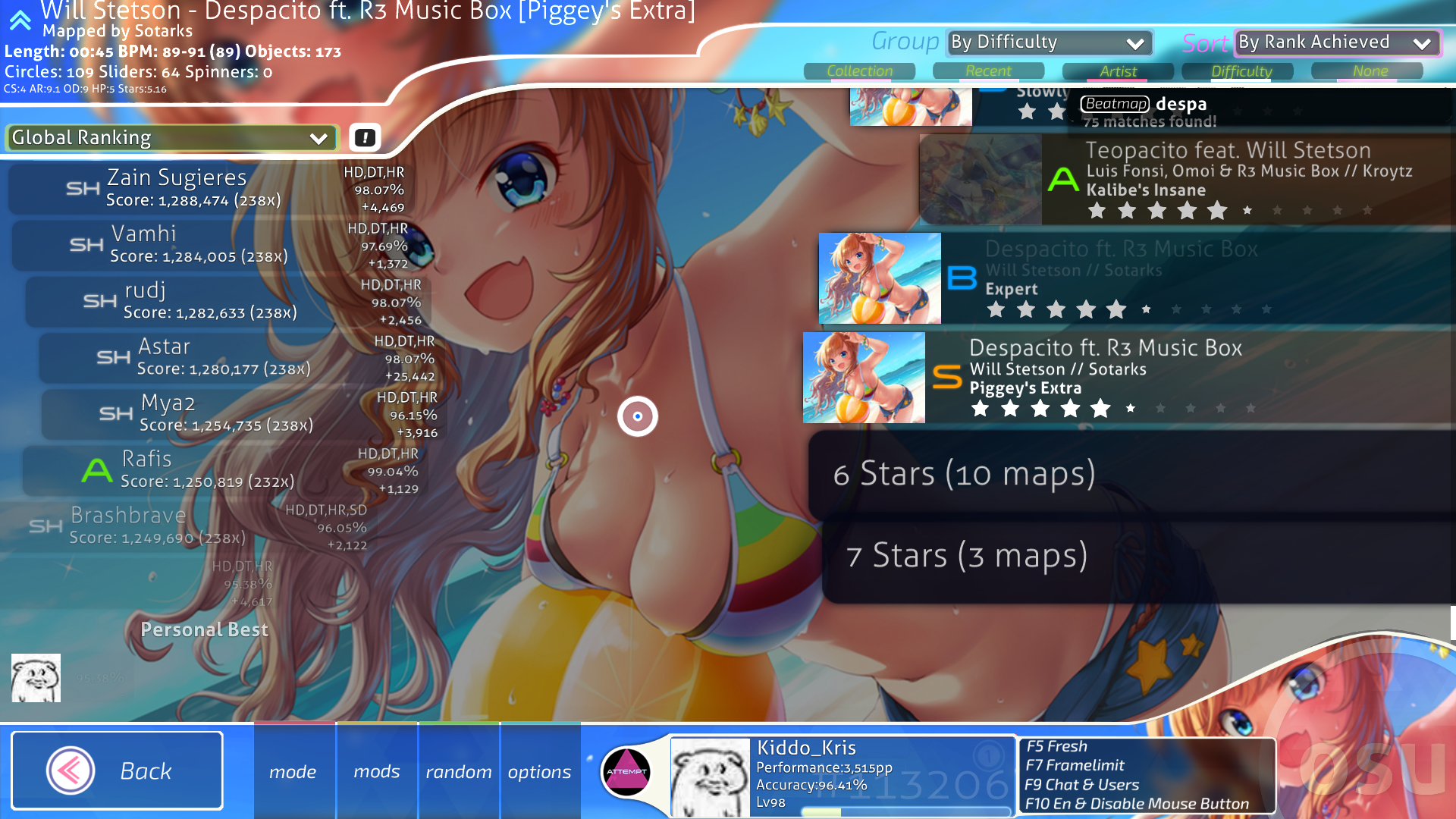1456x819 pixels.
Task: Click the 'Mapped by Sotarks' text
Action: [x=118, y=31]
